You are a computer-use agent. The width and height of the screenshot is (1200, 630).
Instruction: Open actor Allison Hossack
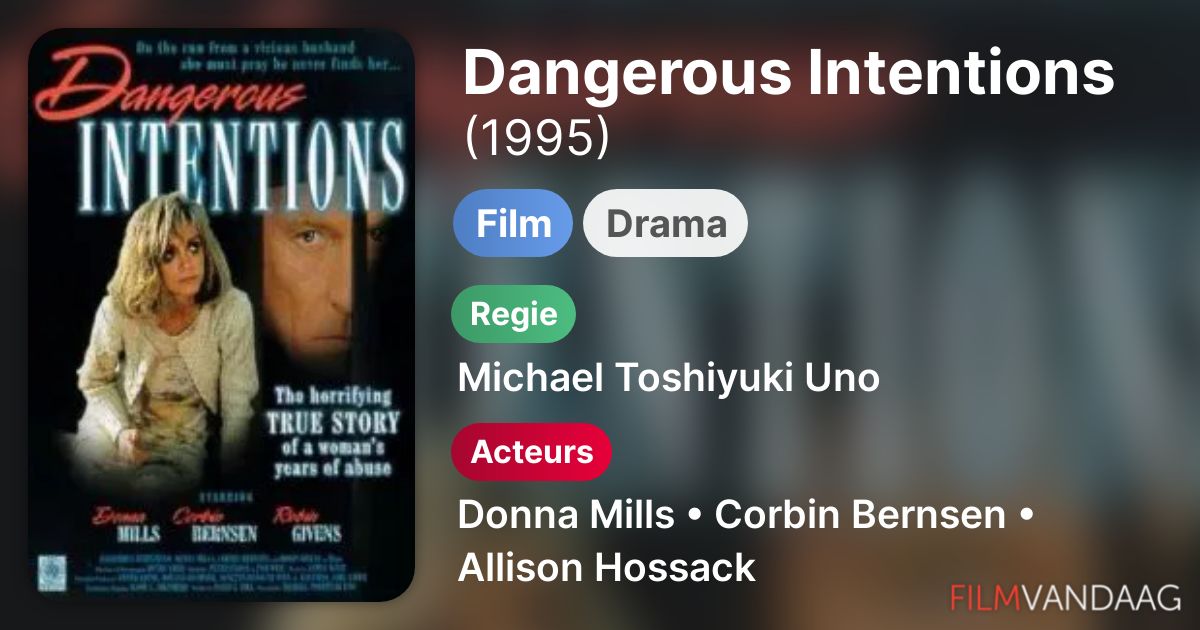point(606,568)
